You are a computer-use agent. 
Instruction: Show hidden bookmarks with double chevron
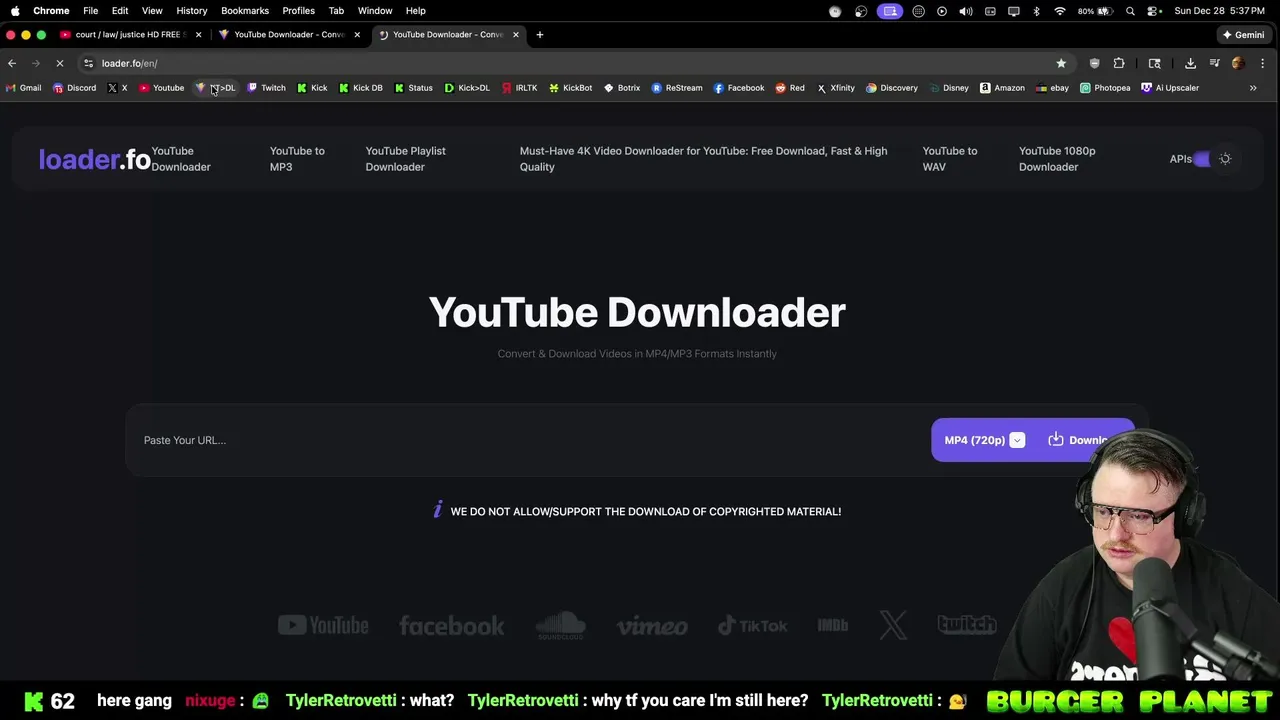coord(1253,88)
